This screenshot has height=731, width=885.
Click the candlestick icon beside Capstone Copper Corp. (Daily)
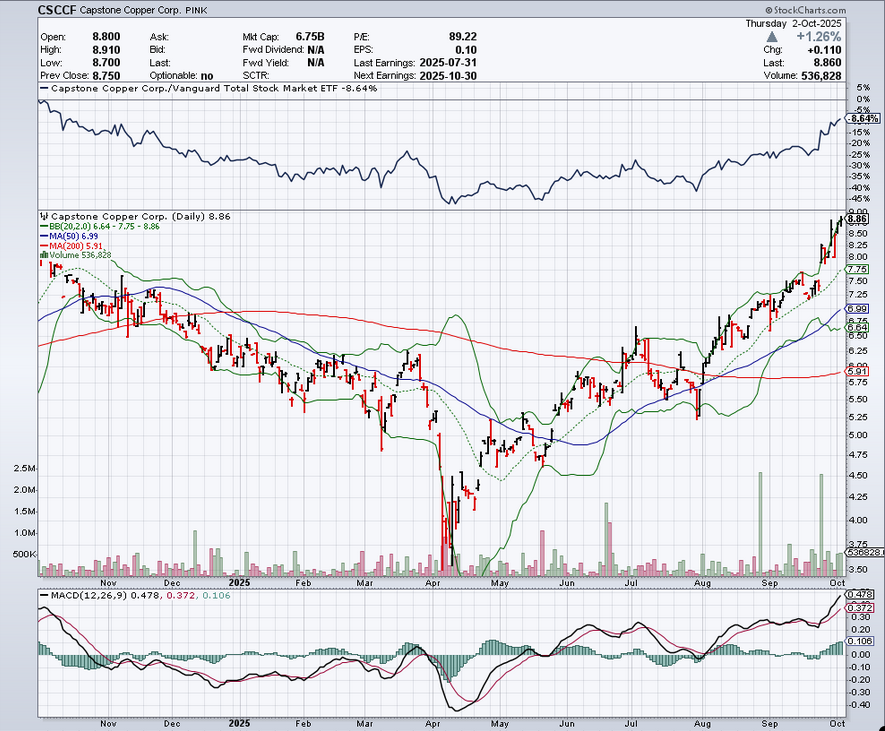(44, 216)
